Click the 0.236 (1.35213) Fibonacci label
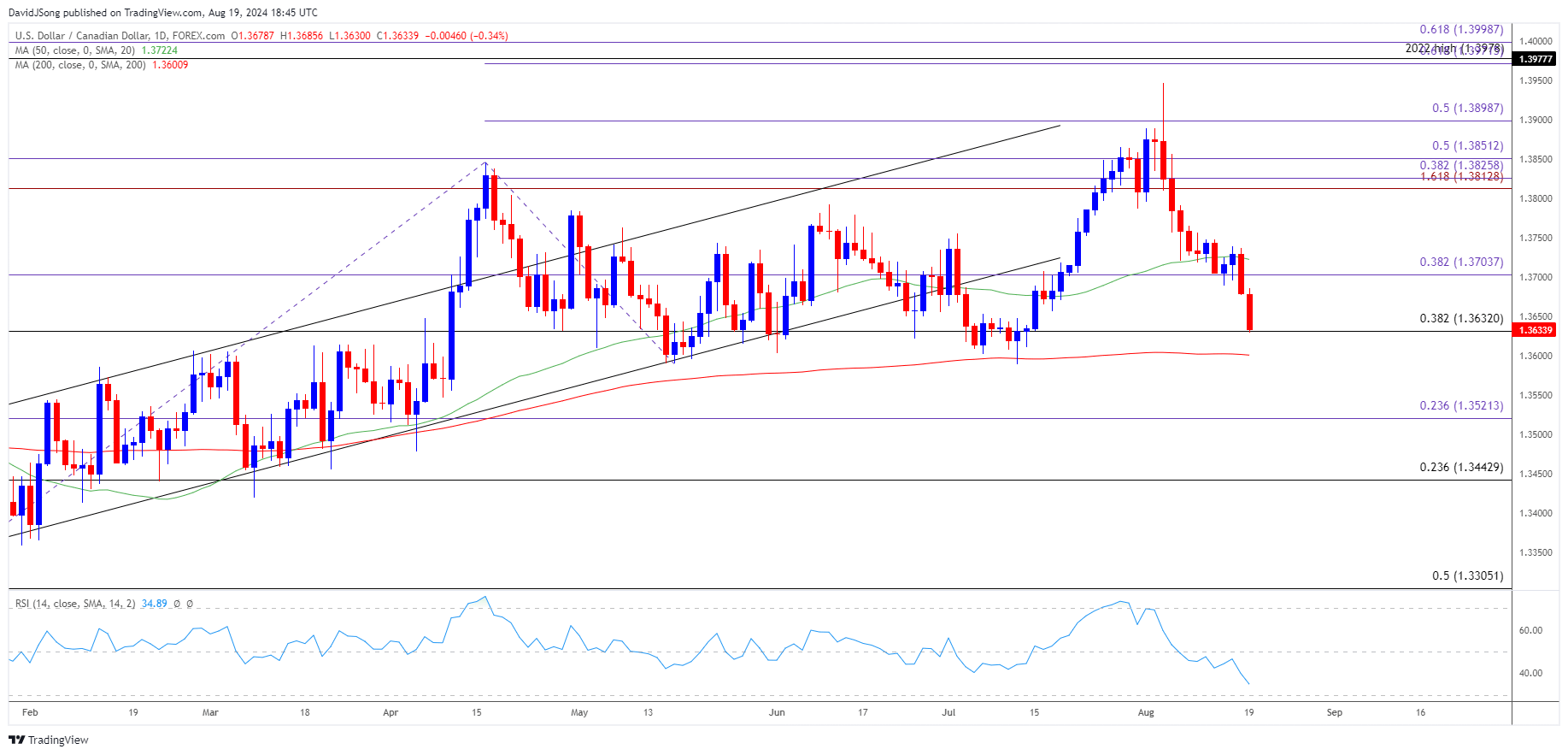Viewport: 1568px width, 755px height. tap(1461, 406)
